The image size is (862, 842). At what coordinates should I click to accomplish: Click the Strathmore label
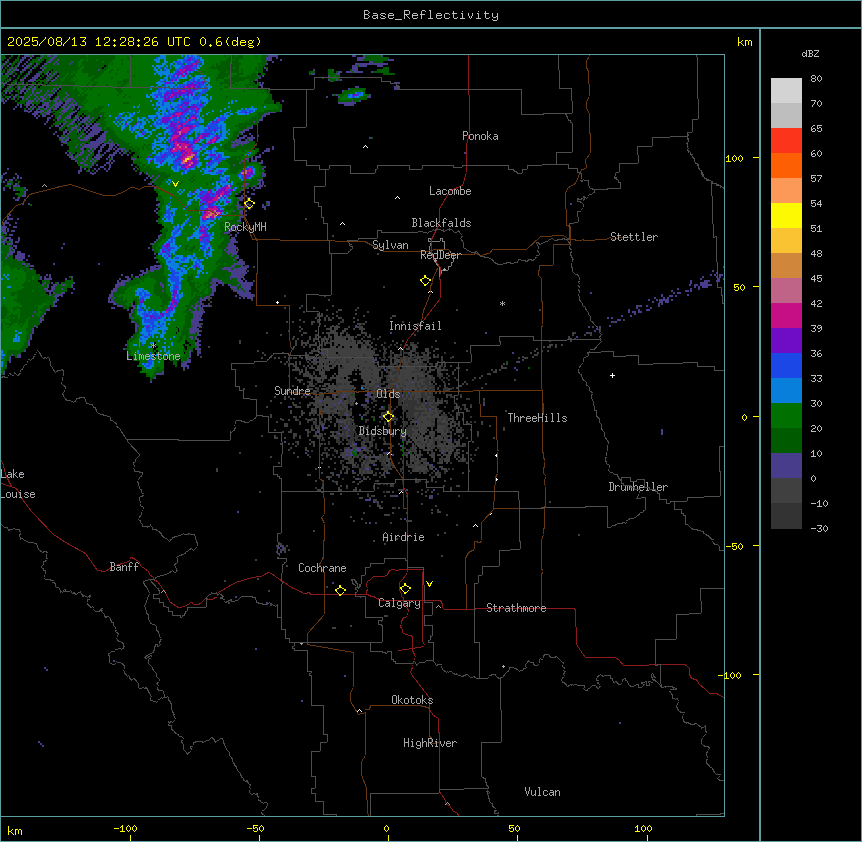(516, 608)
